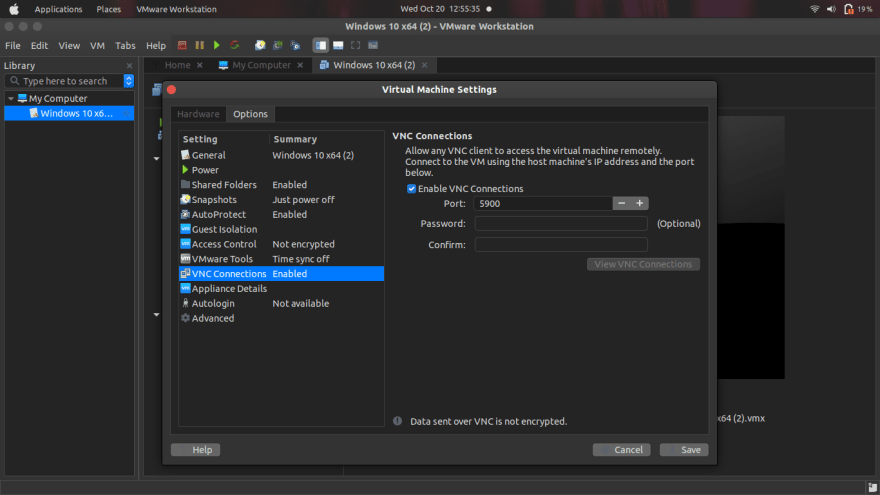This screenshot has width=880, height=495.
Task: Click the Cancel button
Action: [621, 450]
